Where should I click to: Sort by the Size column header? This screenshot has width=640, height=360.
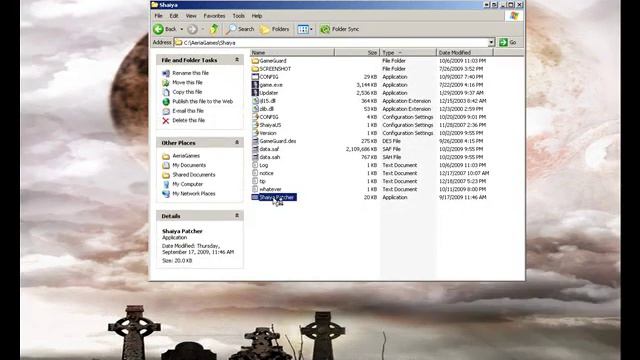click(x=357, y=52)
